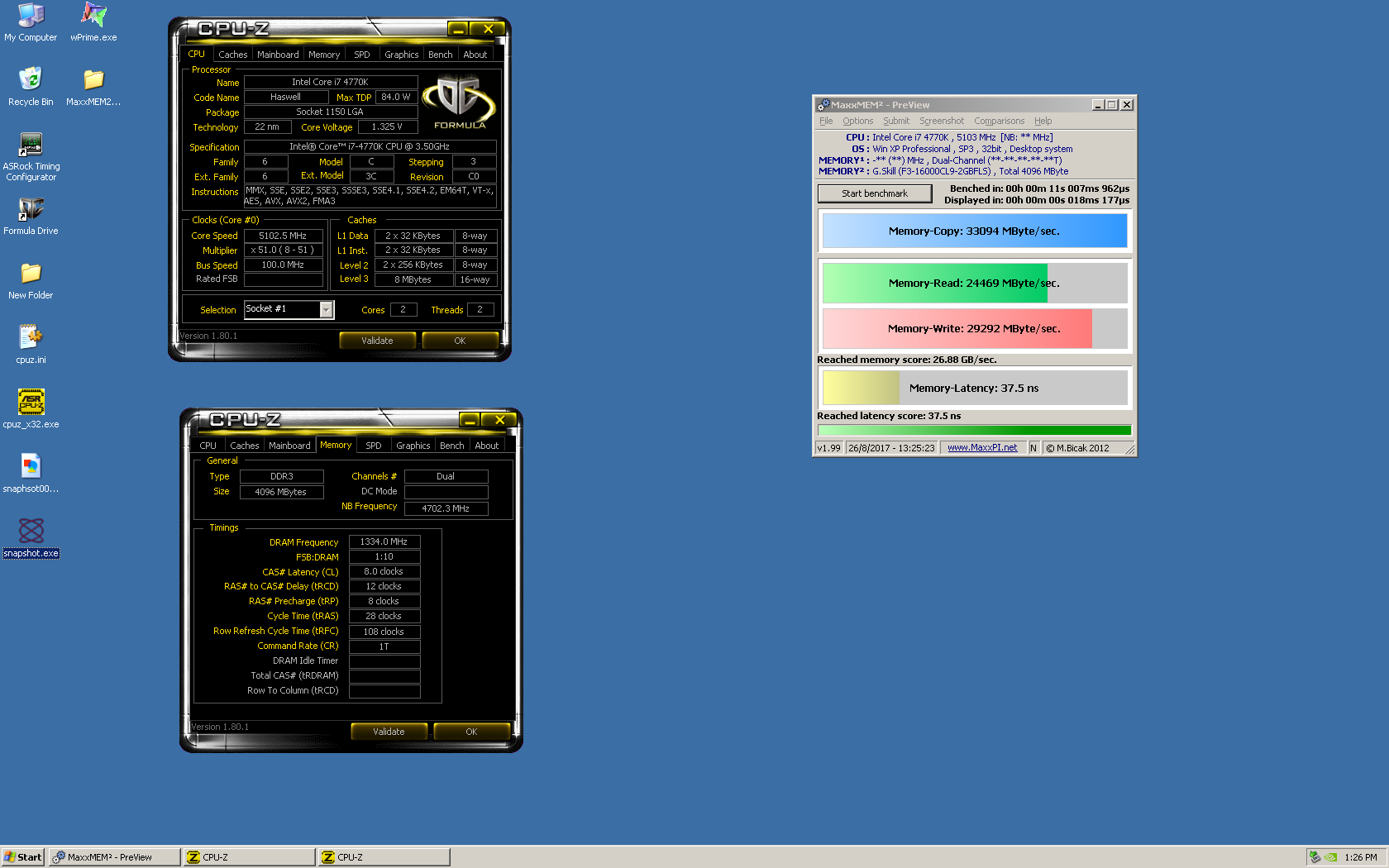Click the OC Formula logo in CPU-Z
This screenshot has width=1389, height=868.
click(459, 103)
